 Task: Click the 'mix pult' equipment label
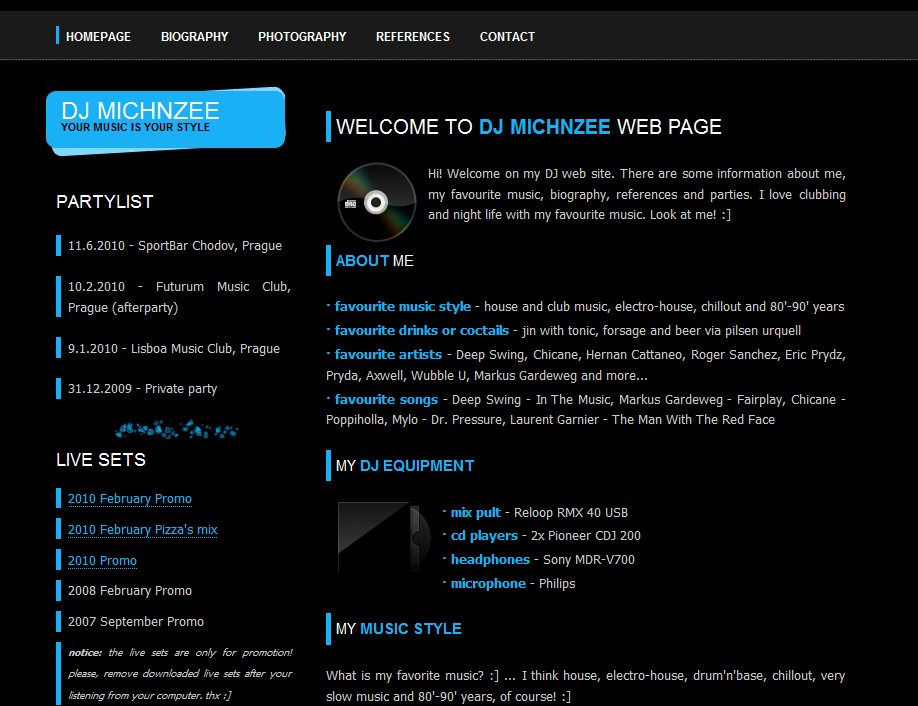475,512
